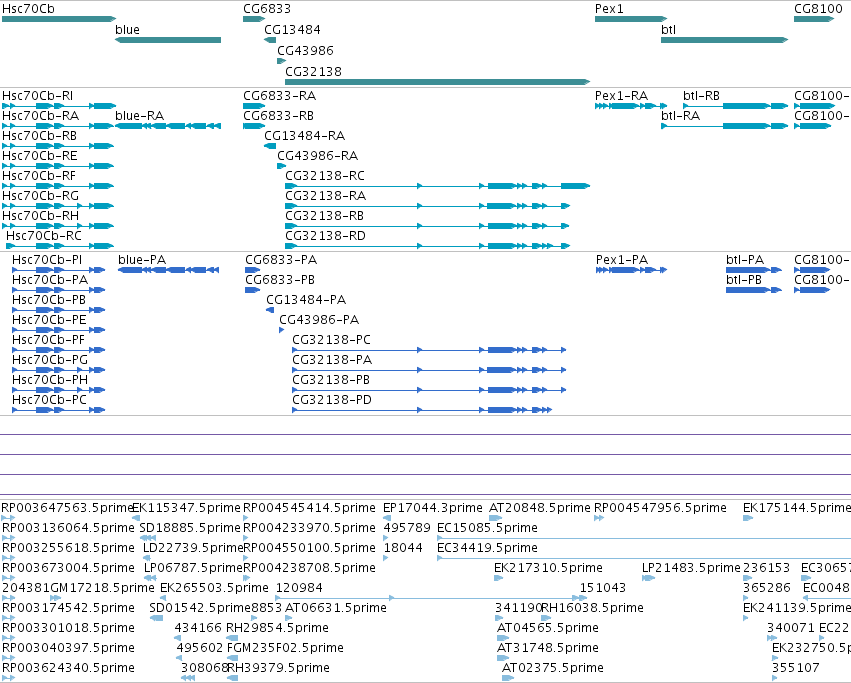Click the Pex1 gene label
The image size is (851, 683).
click(609, 9)
